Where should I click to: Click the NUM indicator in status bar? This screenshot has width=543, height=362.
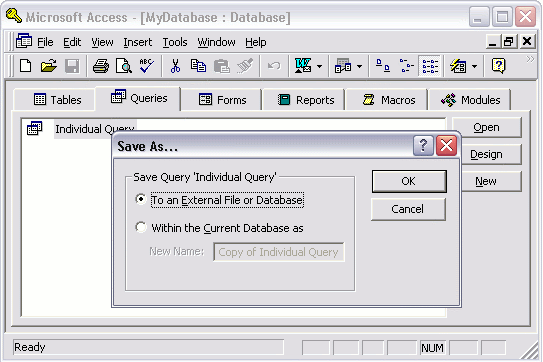432,348
